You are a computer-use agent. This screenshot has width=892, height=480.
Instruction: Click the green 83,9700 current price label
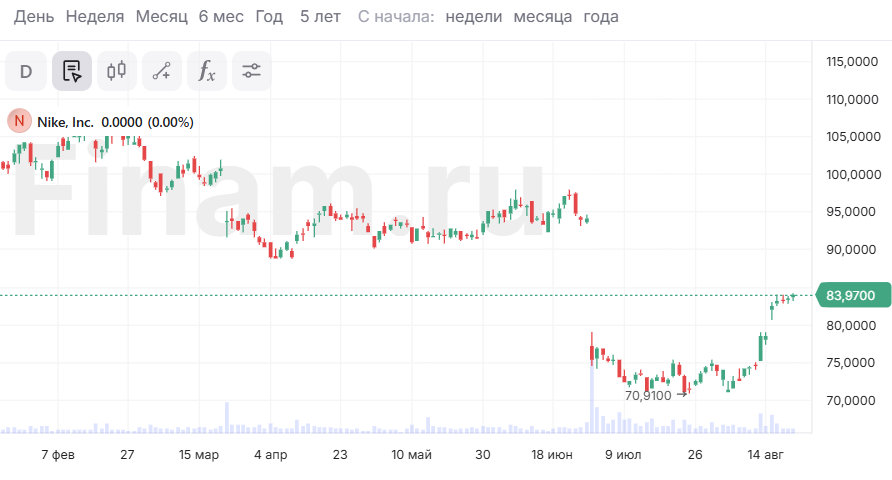[851, 295]
